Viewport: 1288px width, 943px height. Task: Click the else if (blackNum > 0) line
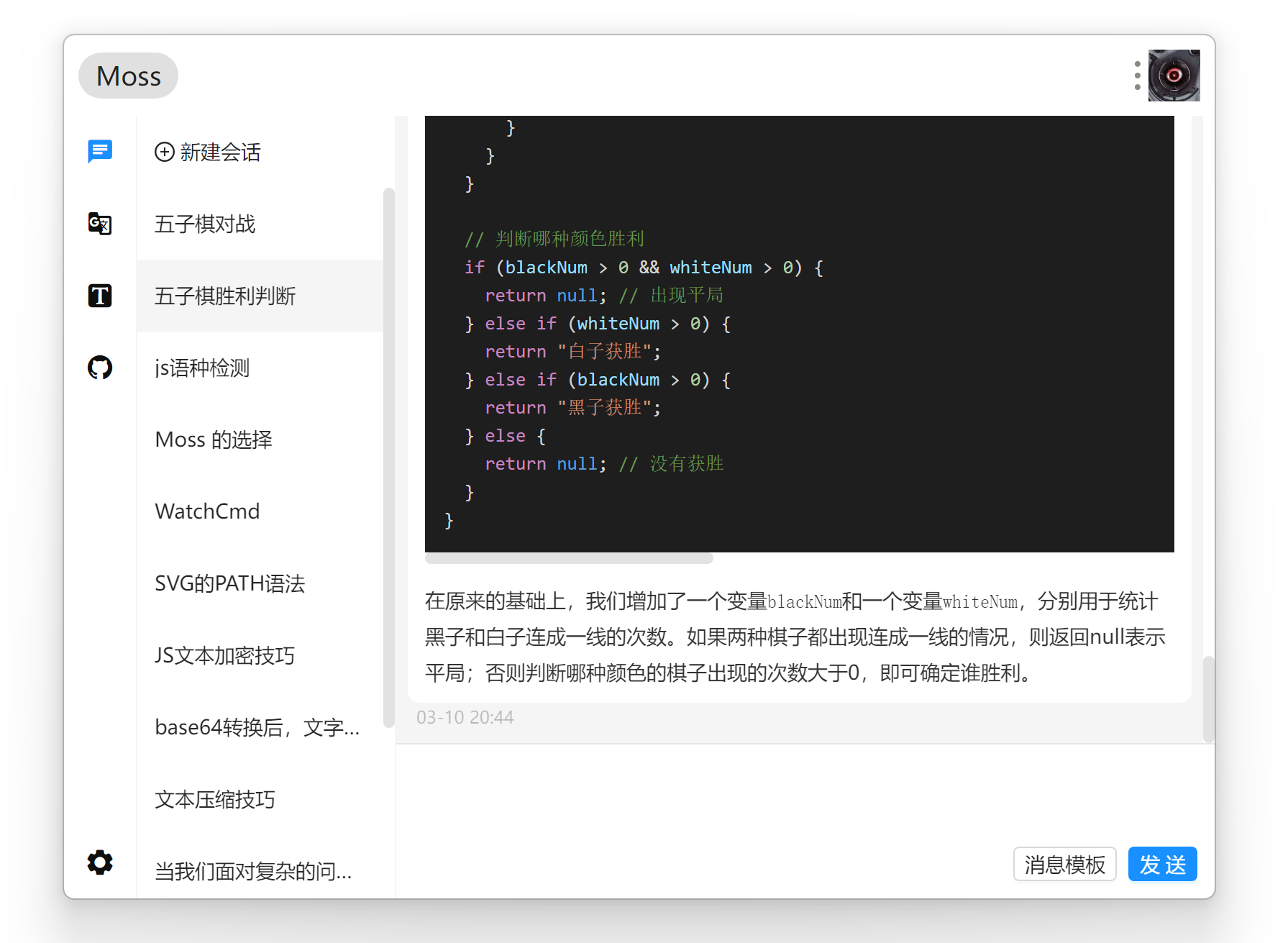[598, 379]
